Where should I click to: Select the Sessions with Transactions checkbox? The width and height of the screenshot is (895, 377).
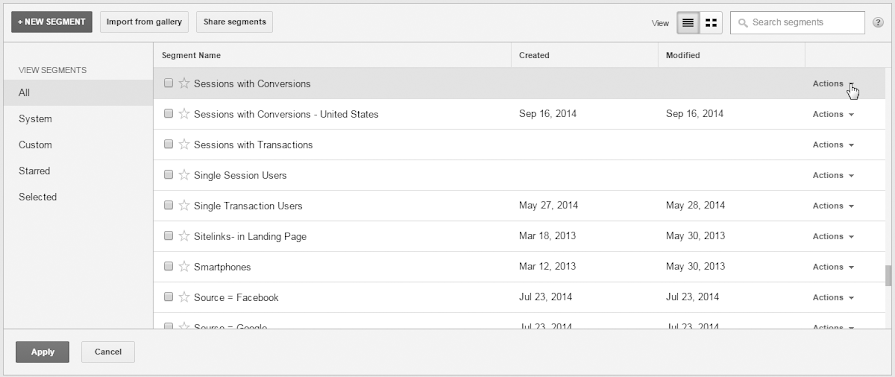click(168, 144)
